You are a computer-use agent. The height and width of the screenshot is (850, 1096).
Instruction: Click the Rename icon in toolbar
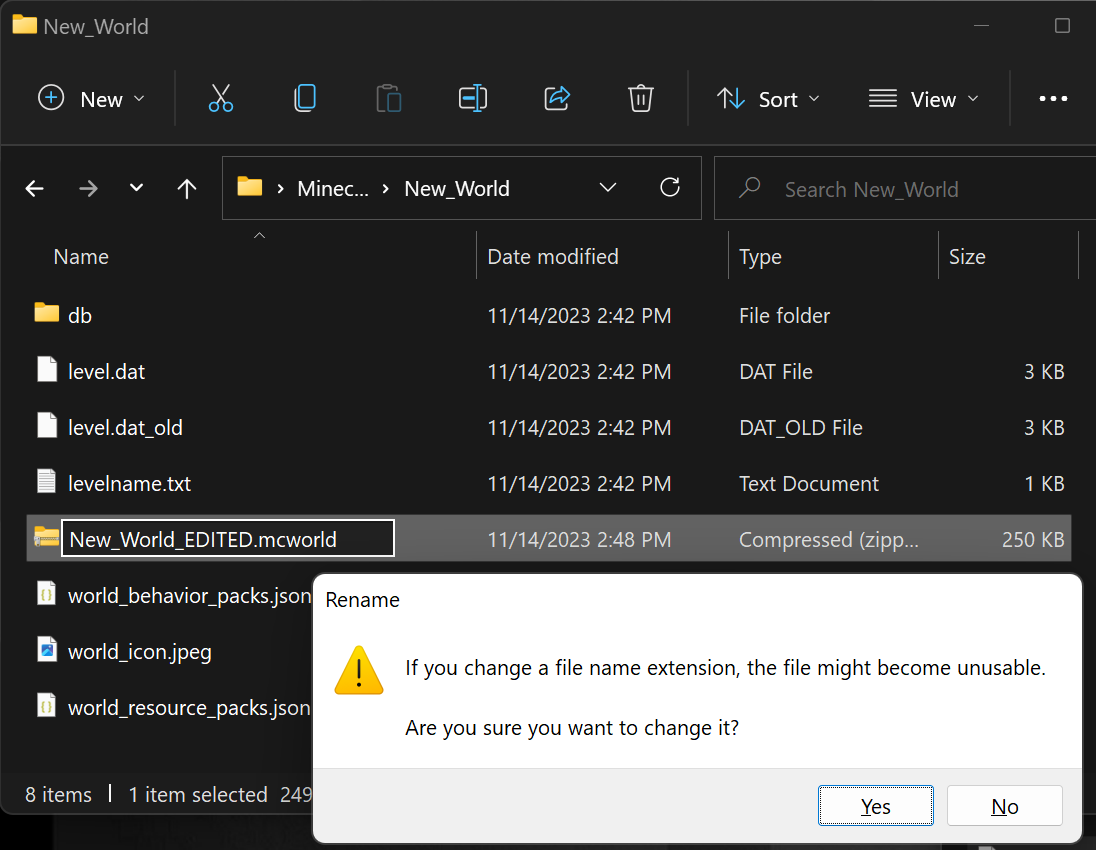tap(473, 99)
